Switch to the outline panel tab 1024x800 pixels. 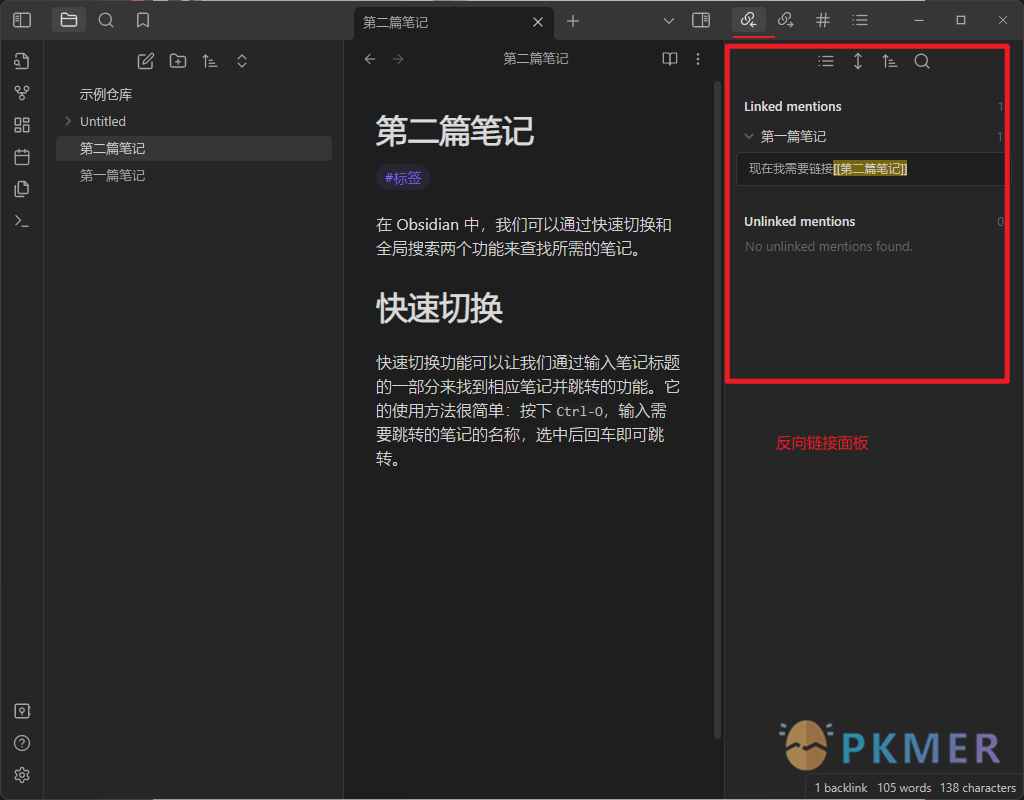pyautogui.click(x=860, y=20)
